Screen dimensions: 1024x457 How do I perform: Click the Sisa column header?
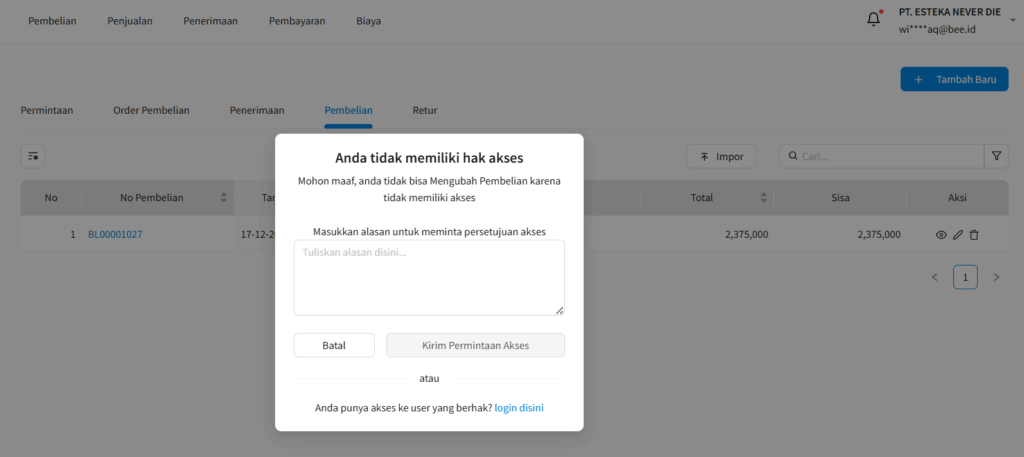coord(840,198)
